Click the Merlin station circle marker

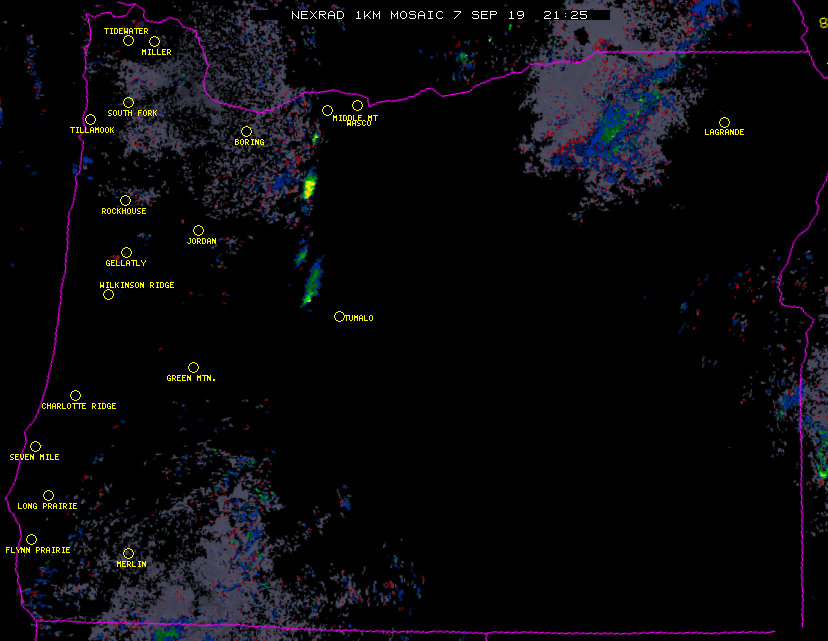pos(128,553)
